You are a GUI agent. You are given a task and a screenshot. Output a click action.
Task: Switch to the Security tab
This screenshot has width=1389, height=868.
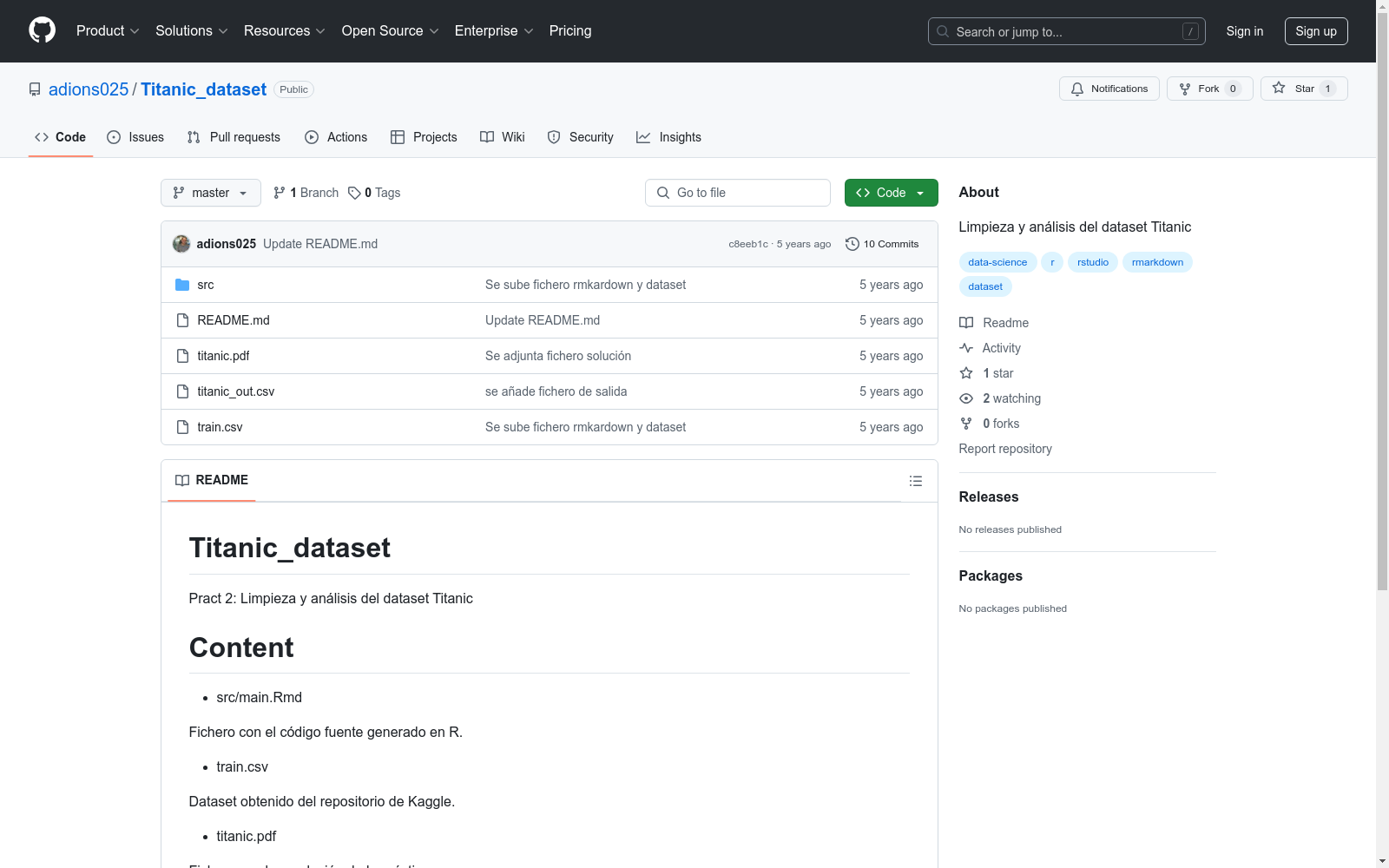tap(581, 137)
